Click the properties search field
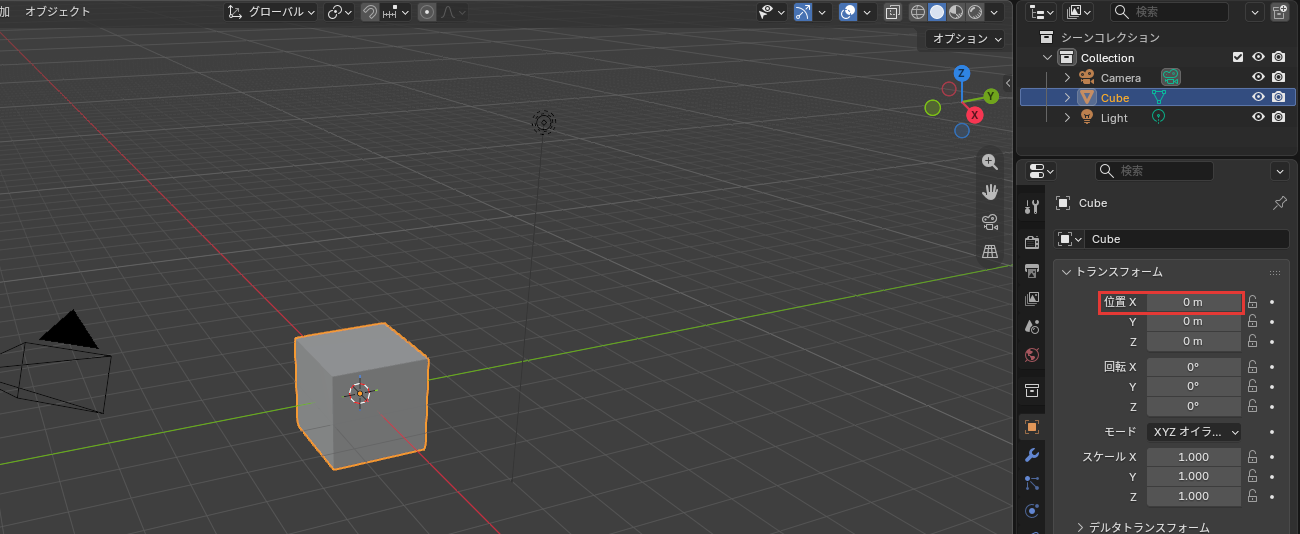The height and width of the screenshot is (534, 1300). coord(1154,171)
